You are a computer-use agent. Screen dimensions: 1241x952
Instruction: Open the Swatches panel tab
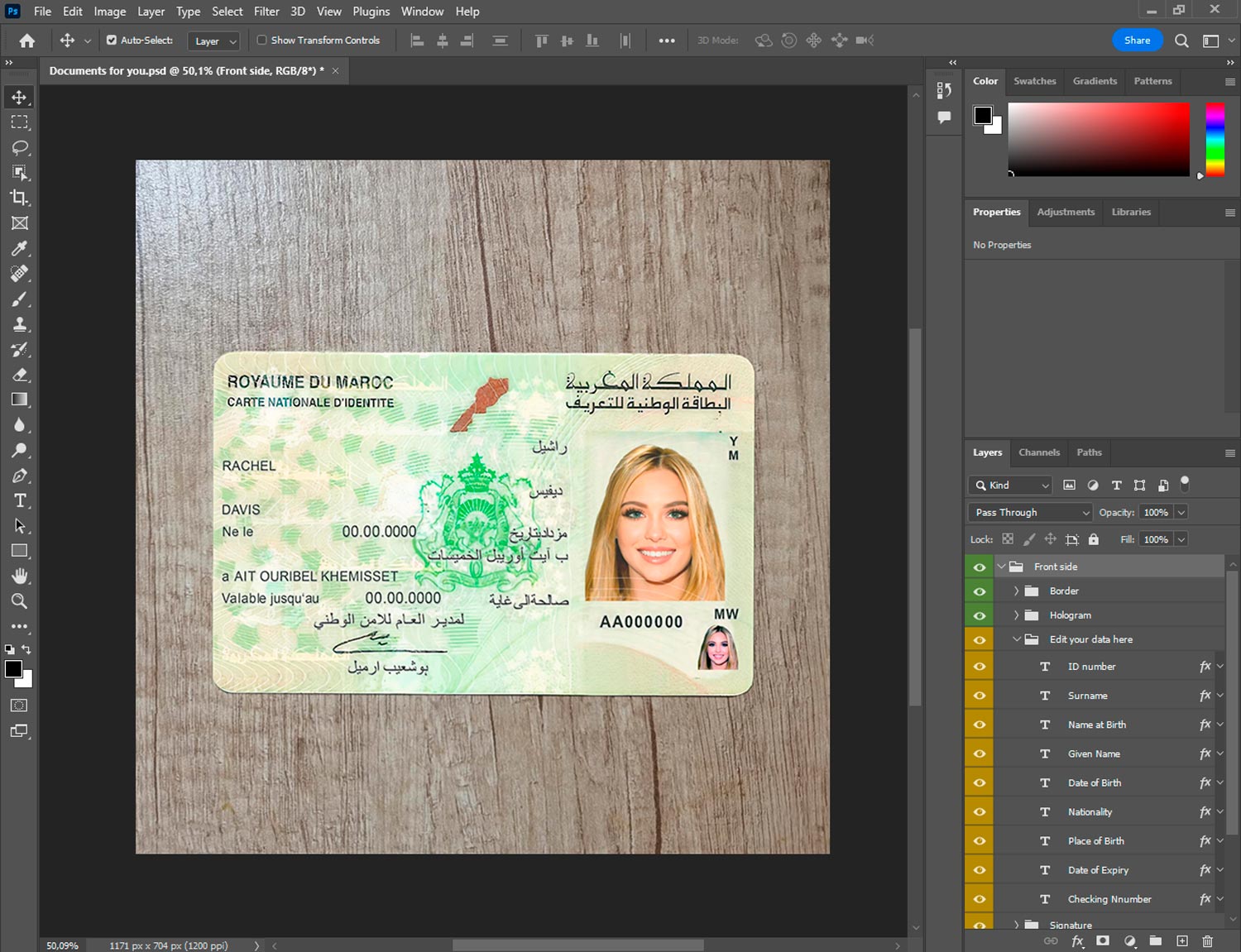(1034, 81)
